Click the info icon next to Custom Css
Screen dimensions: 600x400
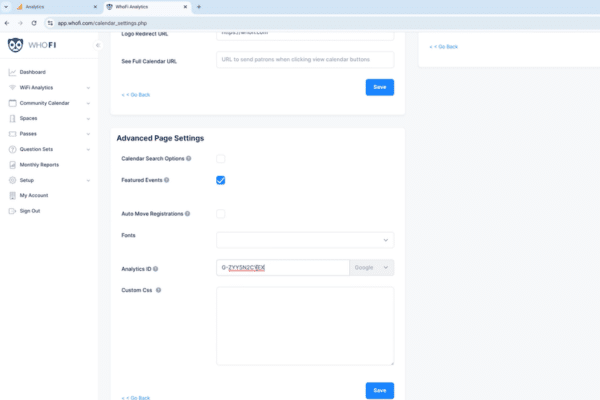(x=158, y=290)
